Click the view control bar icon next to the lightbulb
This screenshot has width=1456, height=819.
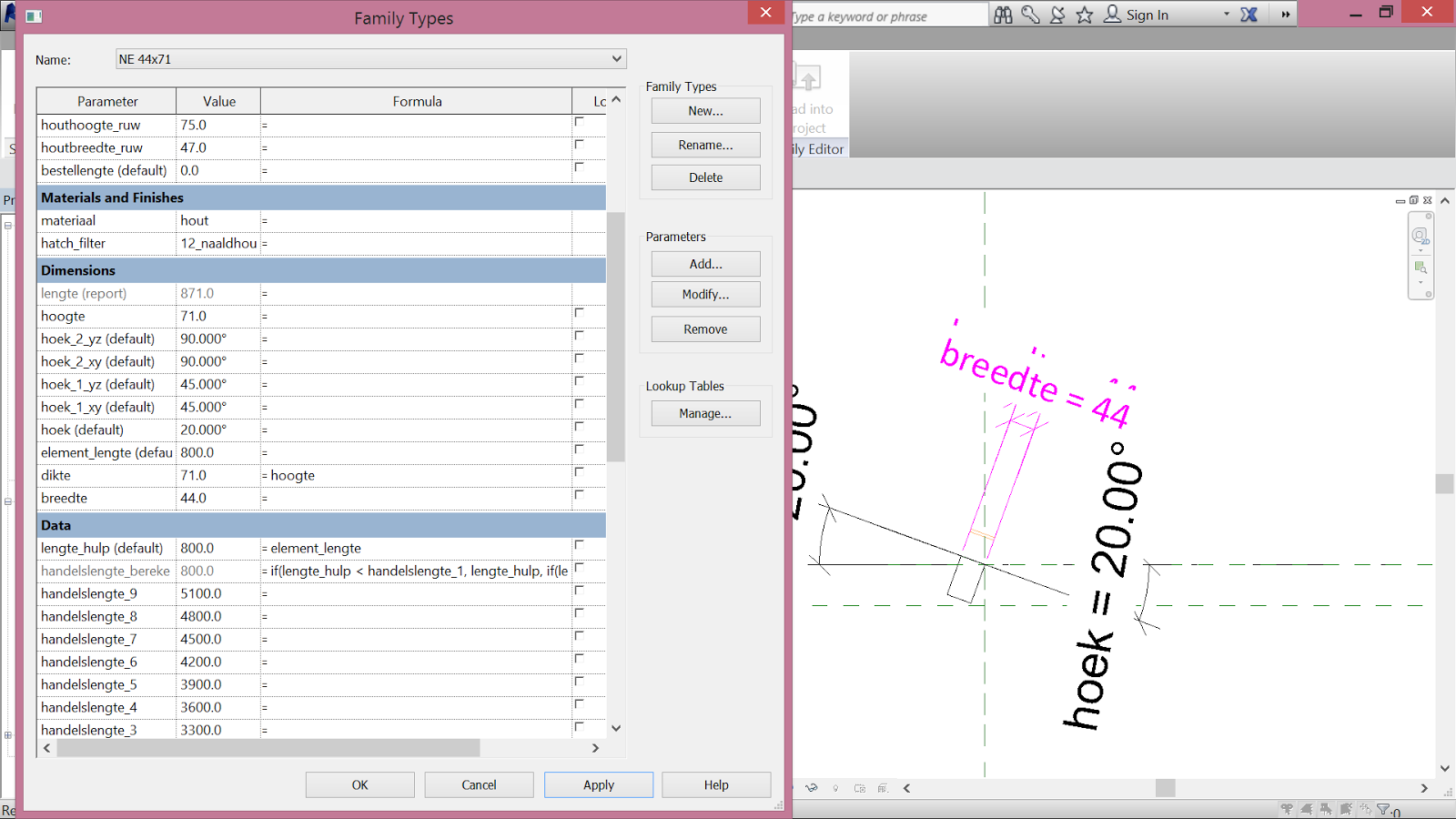coord(860,788)
